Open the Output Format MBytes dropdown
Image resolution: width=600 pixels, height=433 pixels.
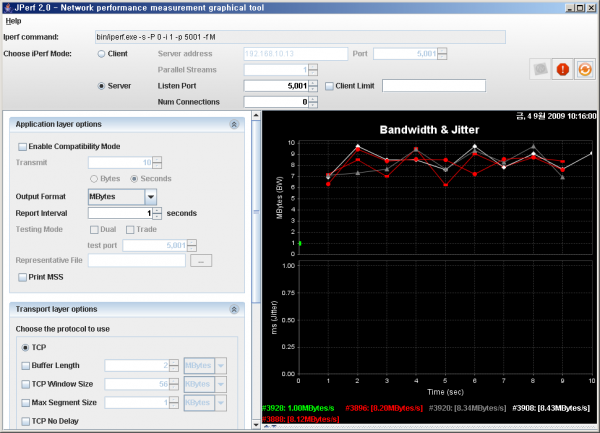click(x=151, y=197)
